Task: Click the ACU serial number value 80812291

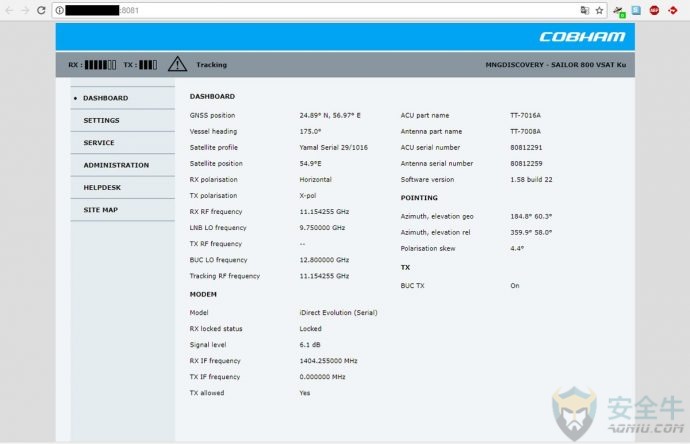Action: coord(526,147)
